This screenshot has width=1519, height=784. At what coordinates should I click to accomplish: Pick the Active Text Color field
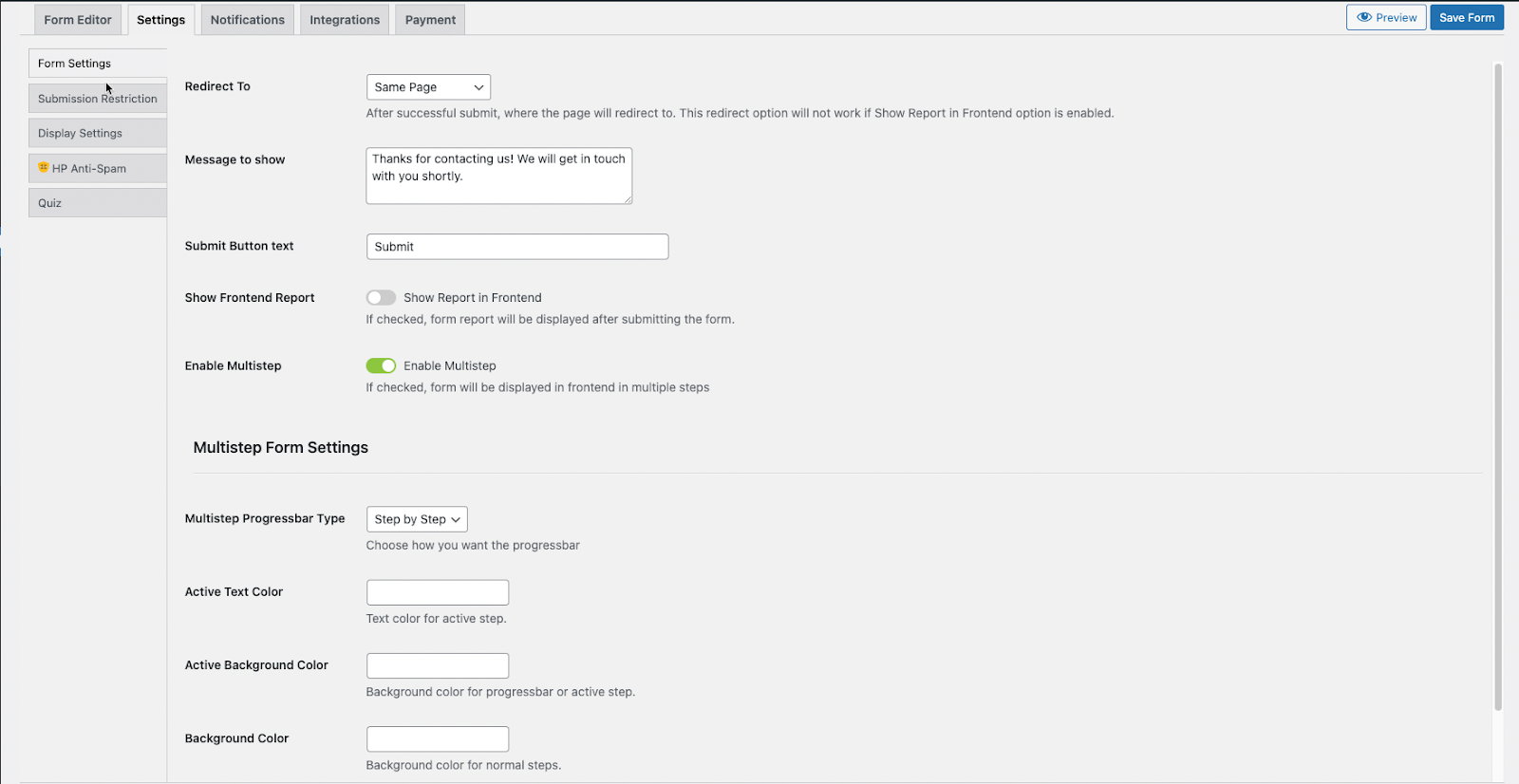coord(438,592)
